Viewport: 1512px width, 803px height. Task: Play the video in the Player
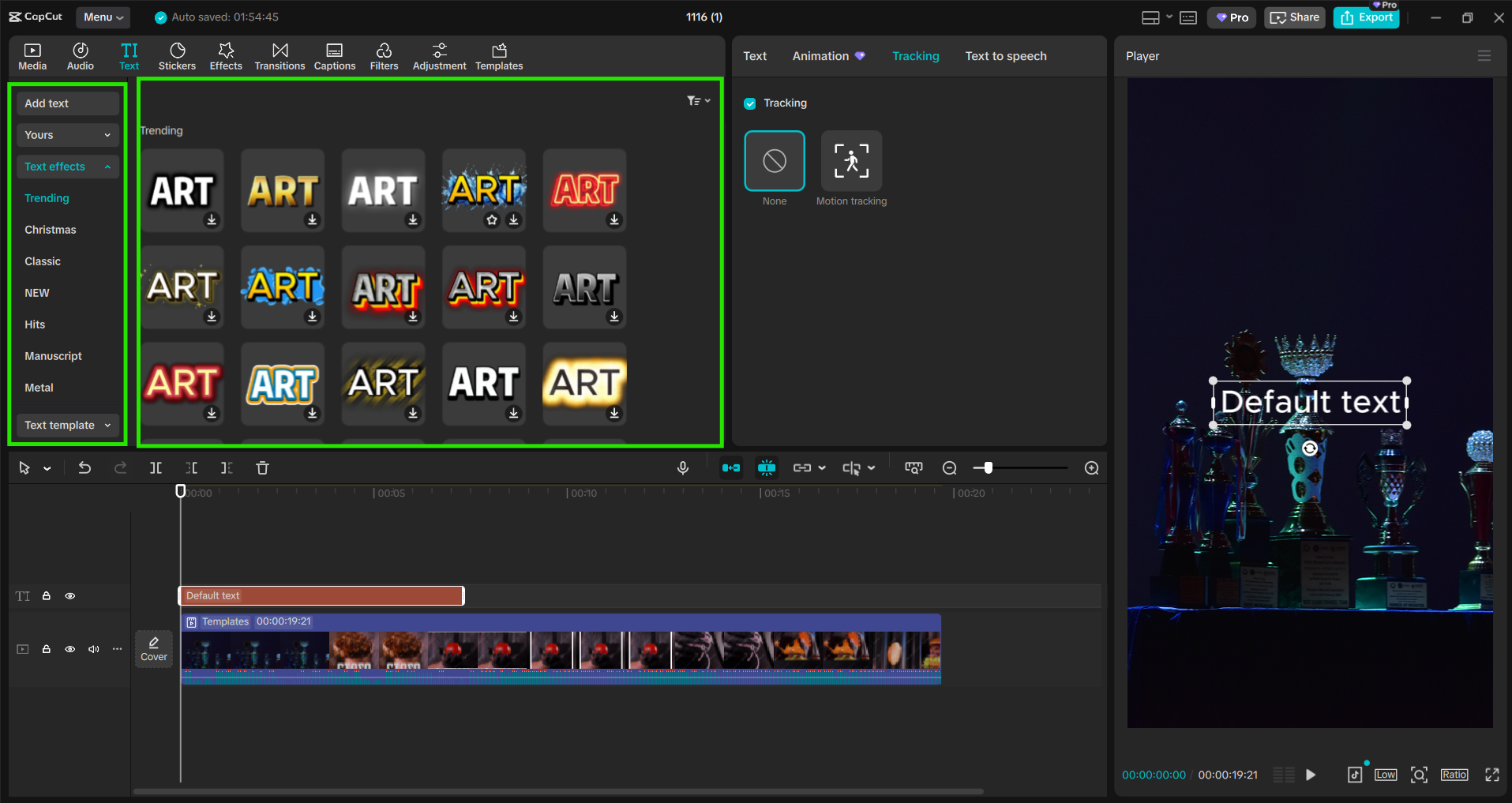point(1311,775)
